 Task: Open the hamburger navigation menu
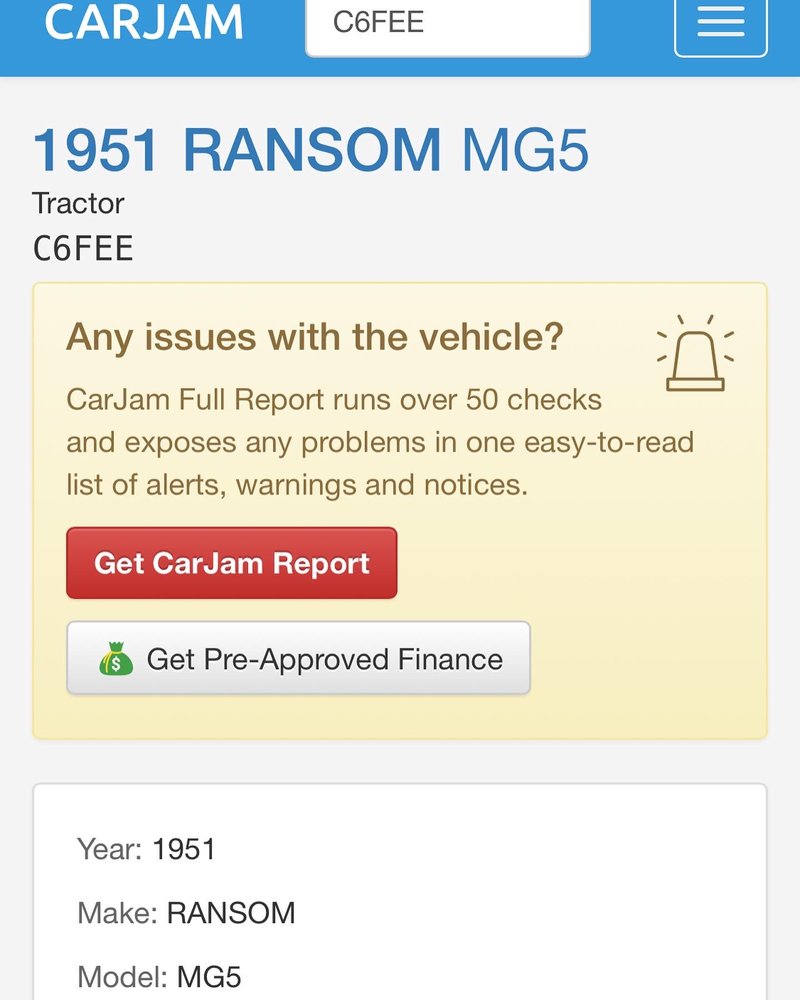click(720, 26)
